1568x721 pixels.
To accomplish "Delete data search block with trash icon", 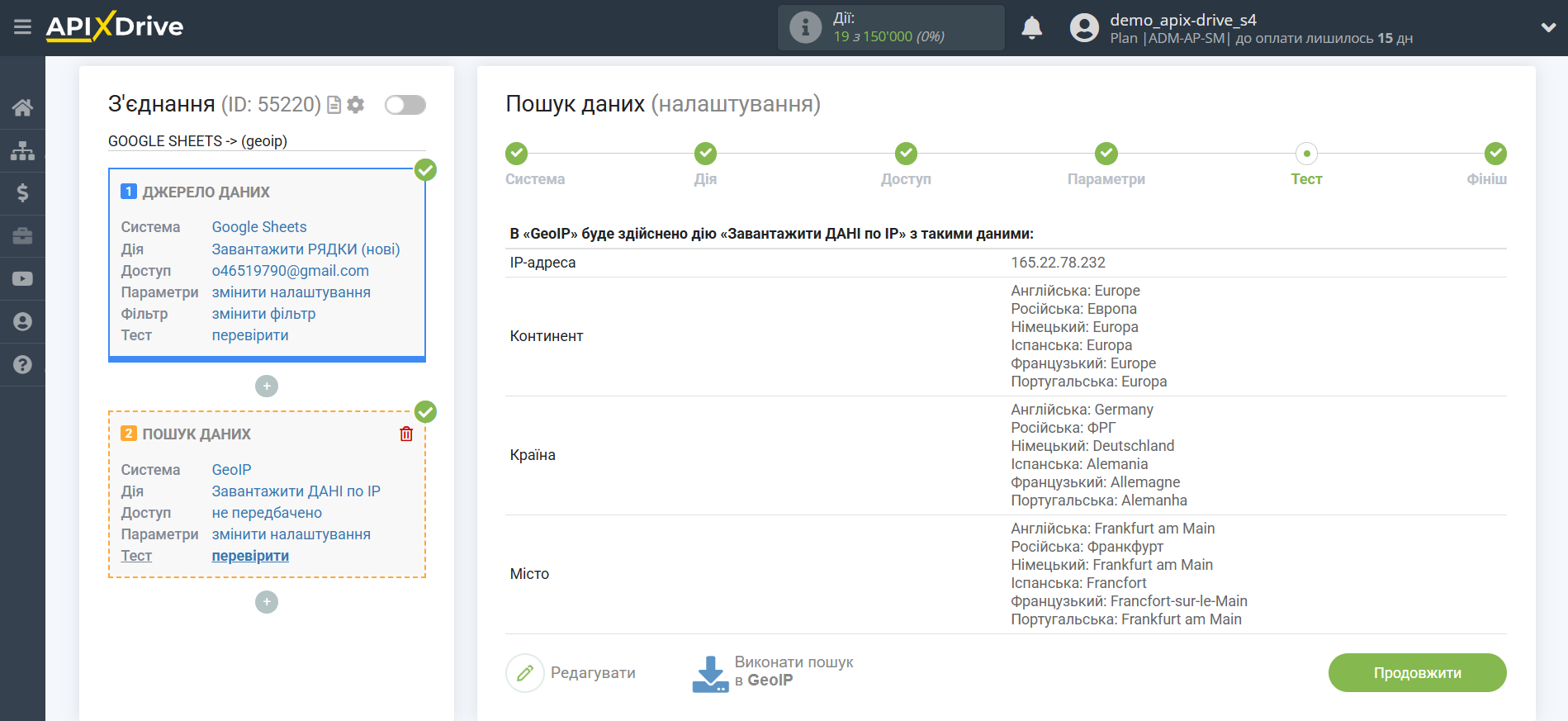I will (x=406, y=434).
